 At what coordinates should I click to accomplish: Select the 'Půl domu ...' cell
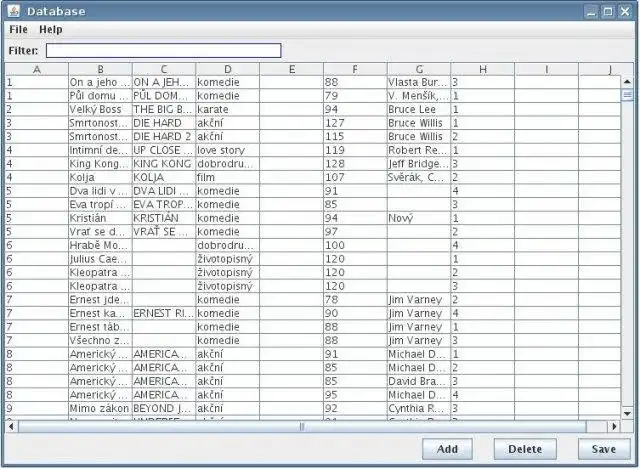click(100, 96)
